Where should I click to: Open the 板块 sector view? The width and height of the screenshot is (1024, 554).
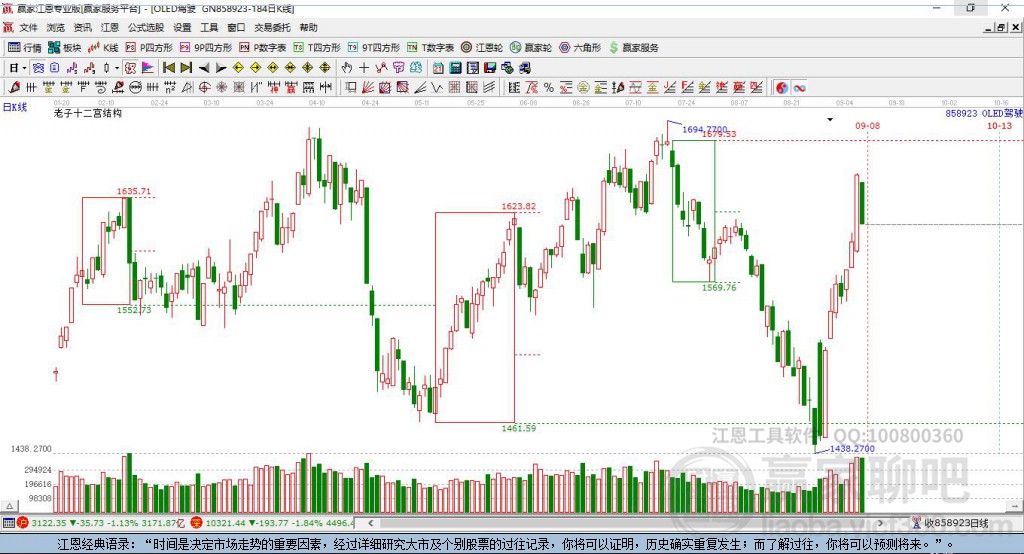pos(64,48)
